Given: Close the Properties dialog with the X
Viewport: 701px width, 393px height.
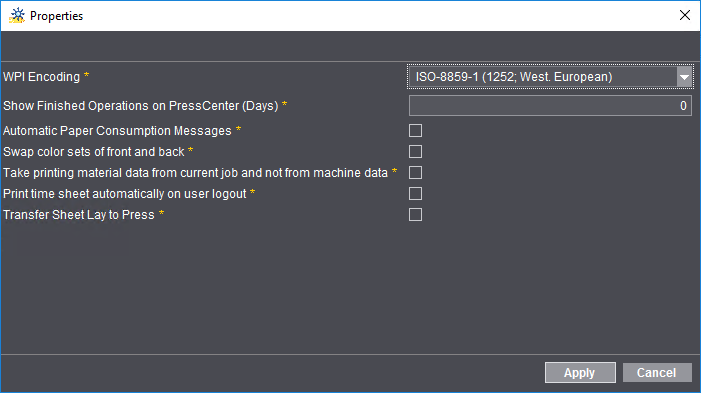Looking at the screenshot, I should point(684,15).
